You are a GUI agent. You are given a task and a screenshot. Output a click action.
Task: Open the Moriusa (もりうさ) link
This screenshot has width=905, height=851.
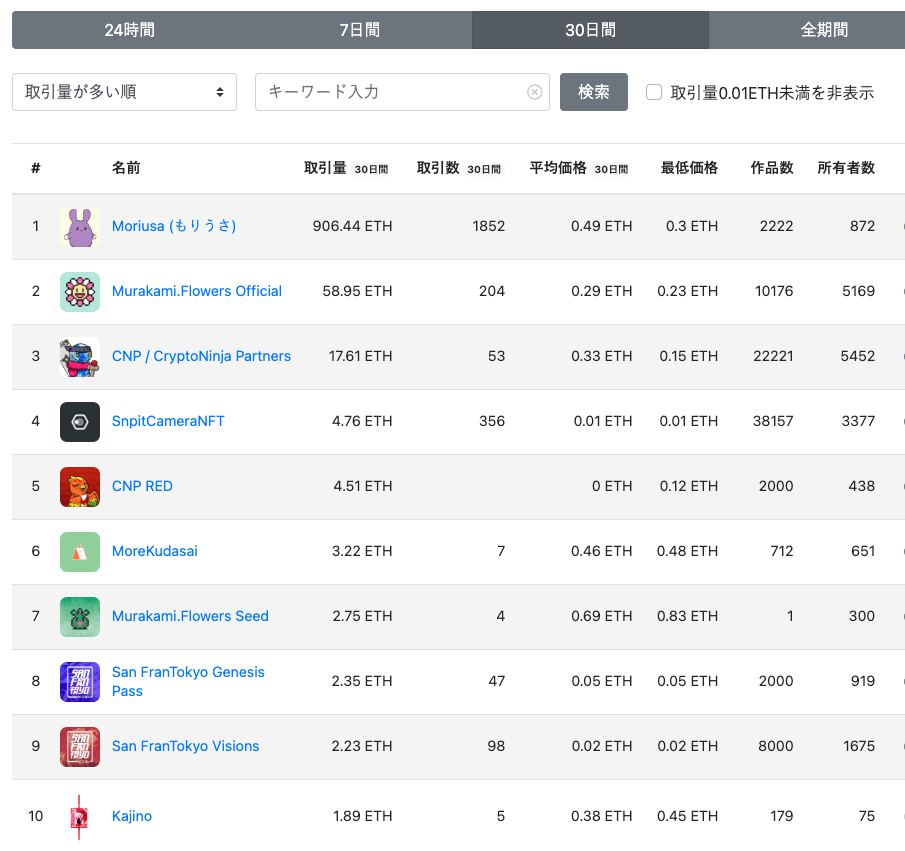coord(174,226)
